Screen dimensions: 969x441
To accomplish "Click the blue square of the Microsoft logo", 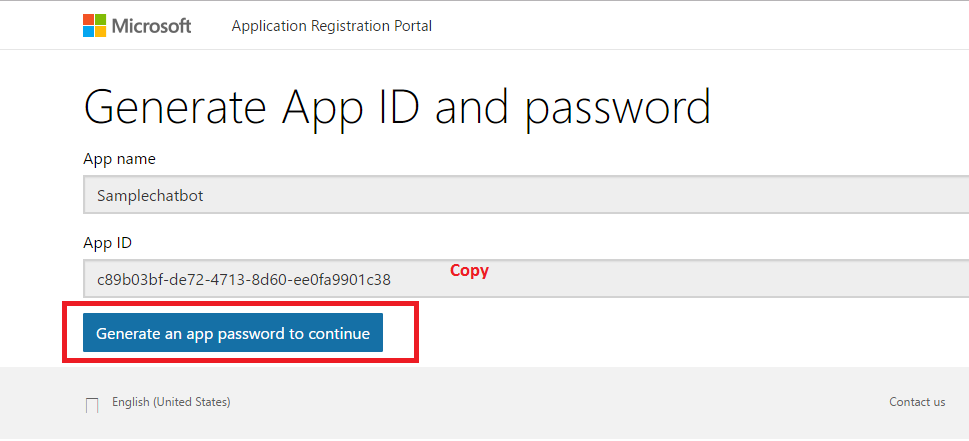I will coord(88,32).
